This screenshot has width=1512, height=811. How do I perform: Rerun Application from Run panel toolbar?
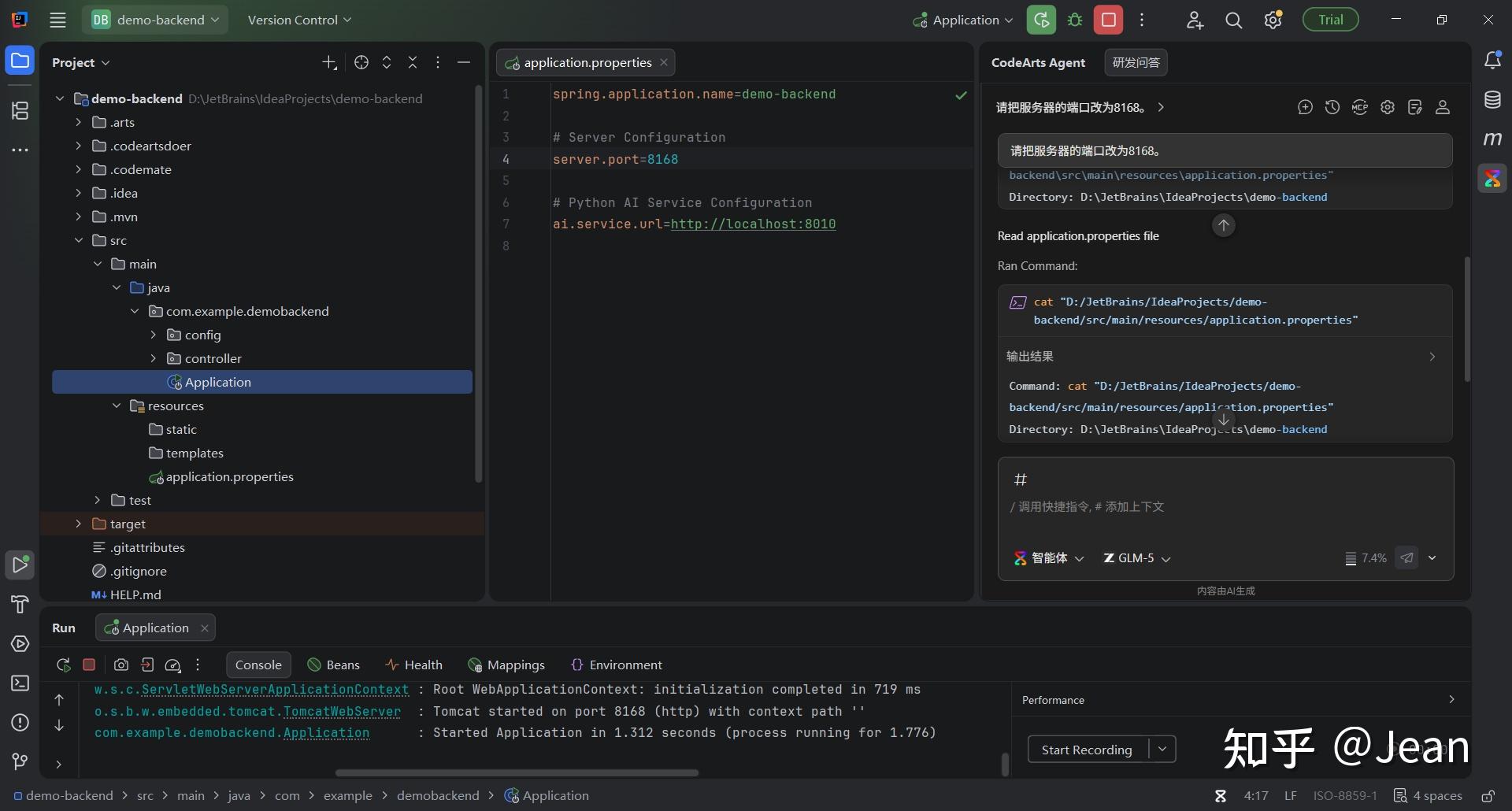pos(64,665)
